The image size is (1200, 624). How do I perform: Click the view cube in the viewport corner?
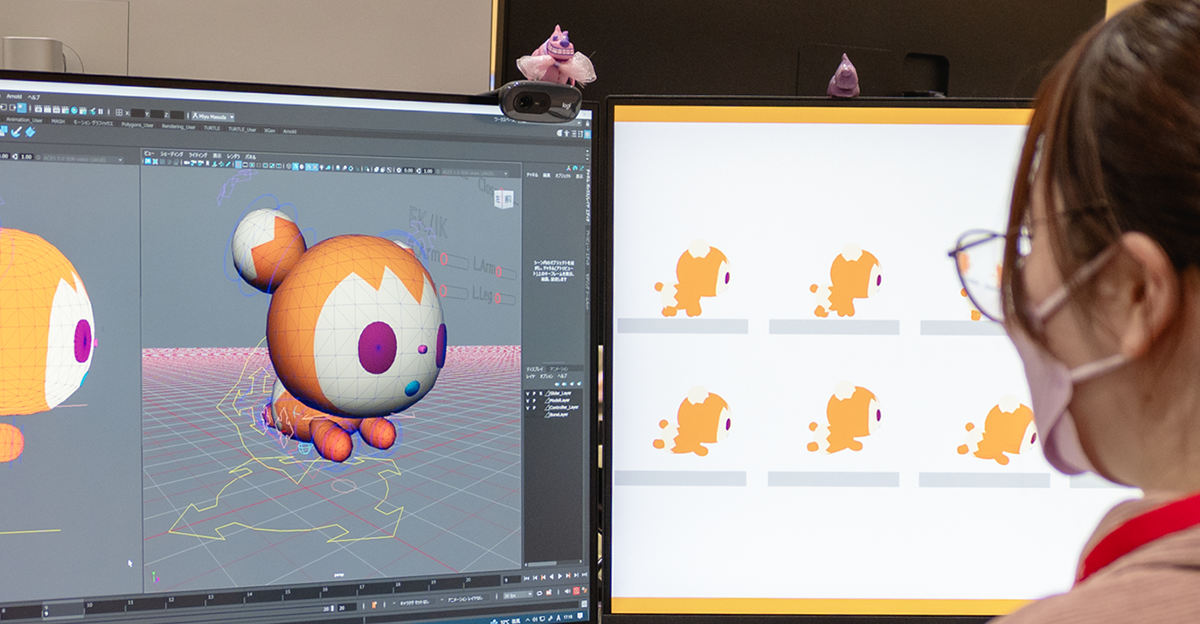(x=503, y=198)
